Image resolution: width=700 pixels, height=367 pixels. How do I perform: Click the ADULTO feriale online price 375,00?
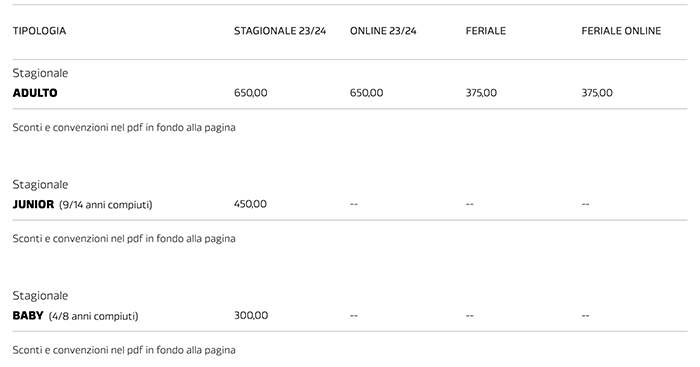click(x=597, y=93)
